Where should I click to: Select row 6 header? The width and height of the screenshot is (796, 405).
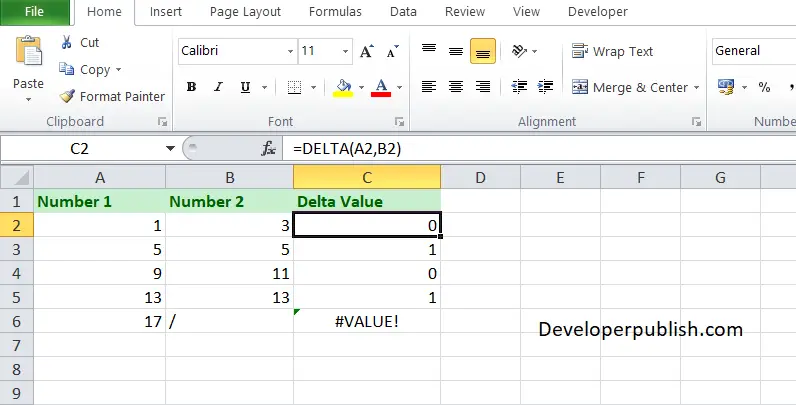(x=17, y=321)
